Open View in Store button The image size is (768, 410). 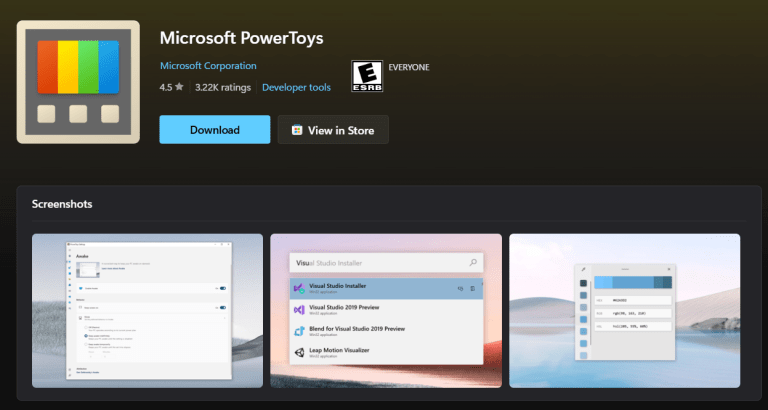[333, 130]
